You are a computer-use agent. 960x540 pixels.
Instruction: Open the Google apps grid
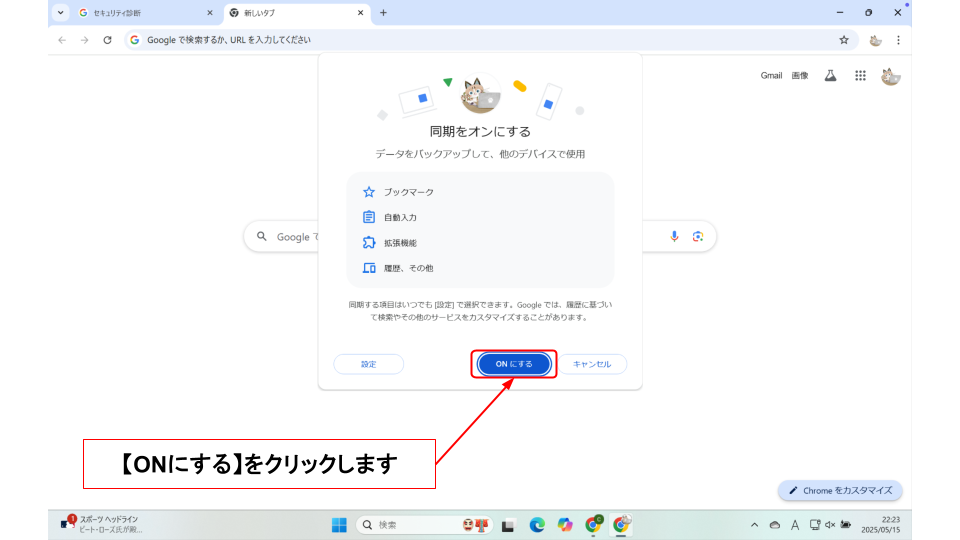coord(860,76)
